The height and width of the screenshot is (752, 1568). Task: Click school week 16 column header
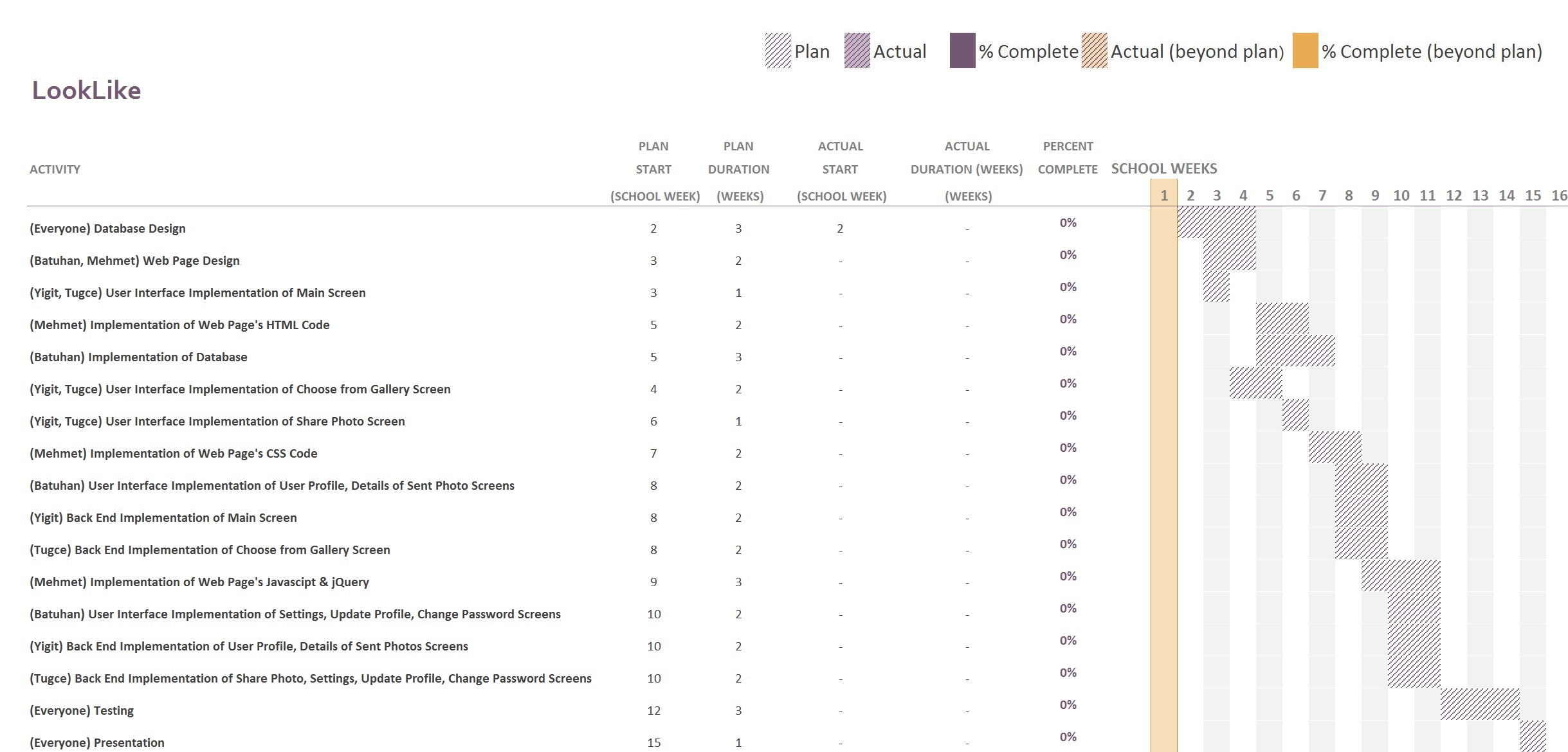(x=1559, y=195)
